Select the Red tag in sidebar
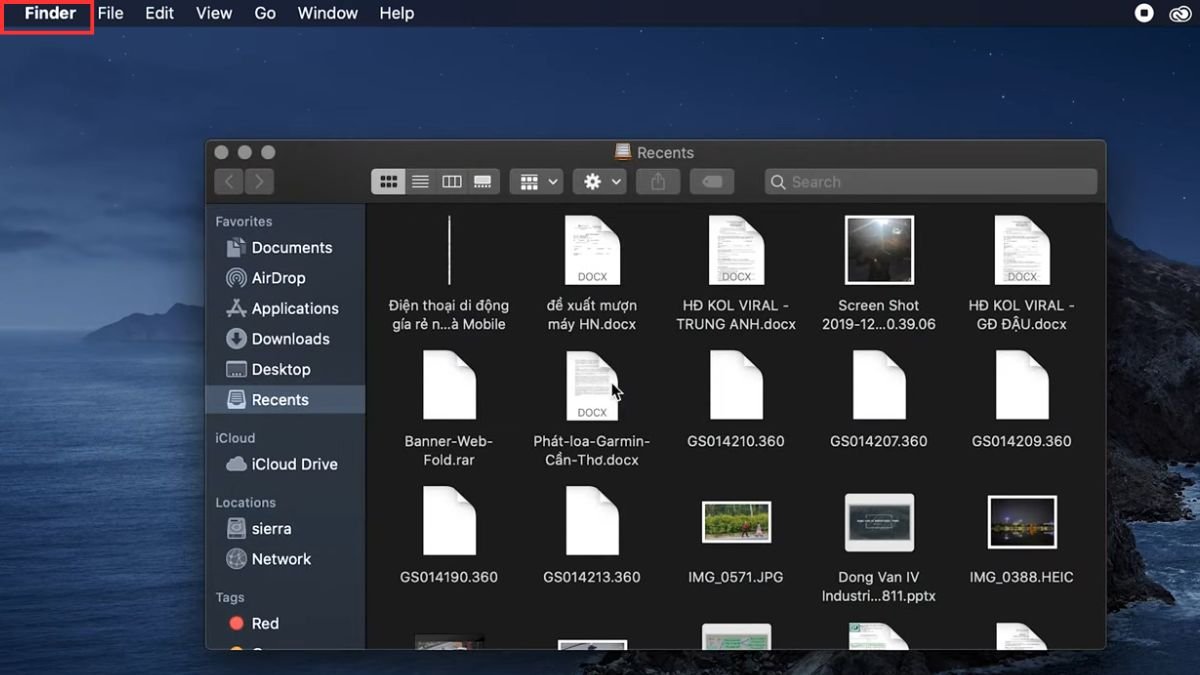1200x675 pixels. [264, 623]
